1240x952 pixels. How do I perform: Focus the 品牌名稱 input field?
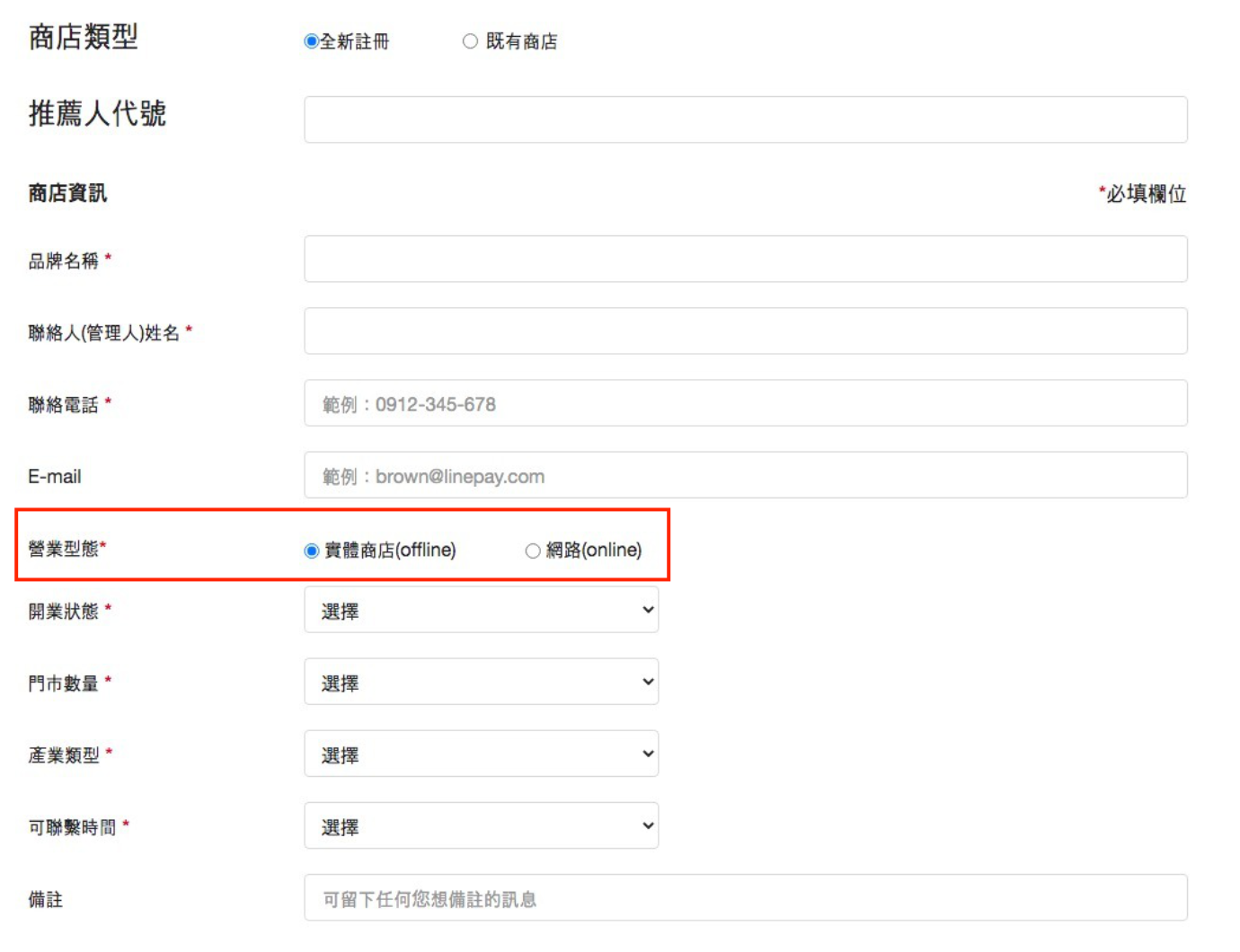tap(746, 259)
